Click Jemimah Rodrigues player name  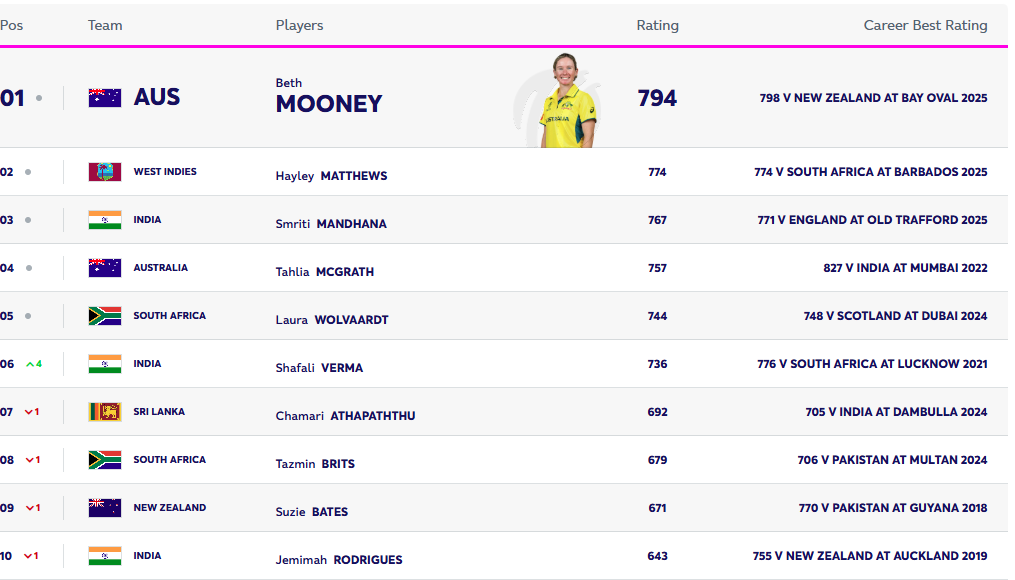click(339, 560)
